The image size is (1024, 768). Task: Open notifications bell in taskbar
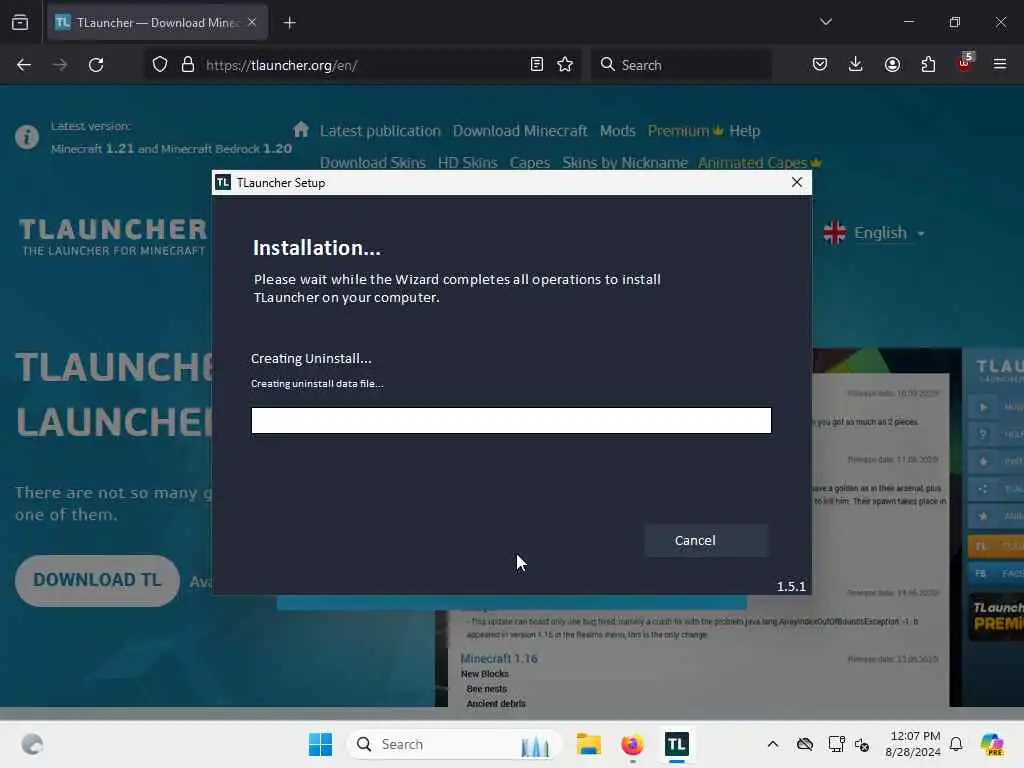[956, 744]
